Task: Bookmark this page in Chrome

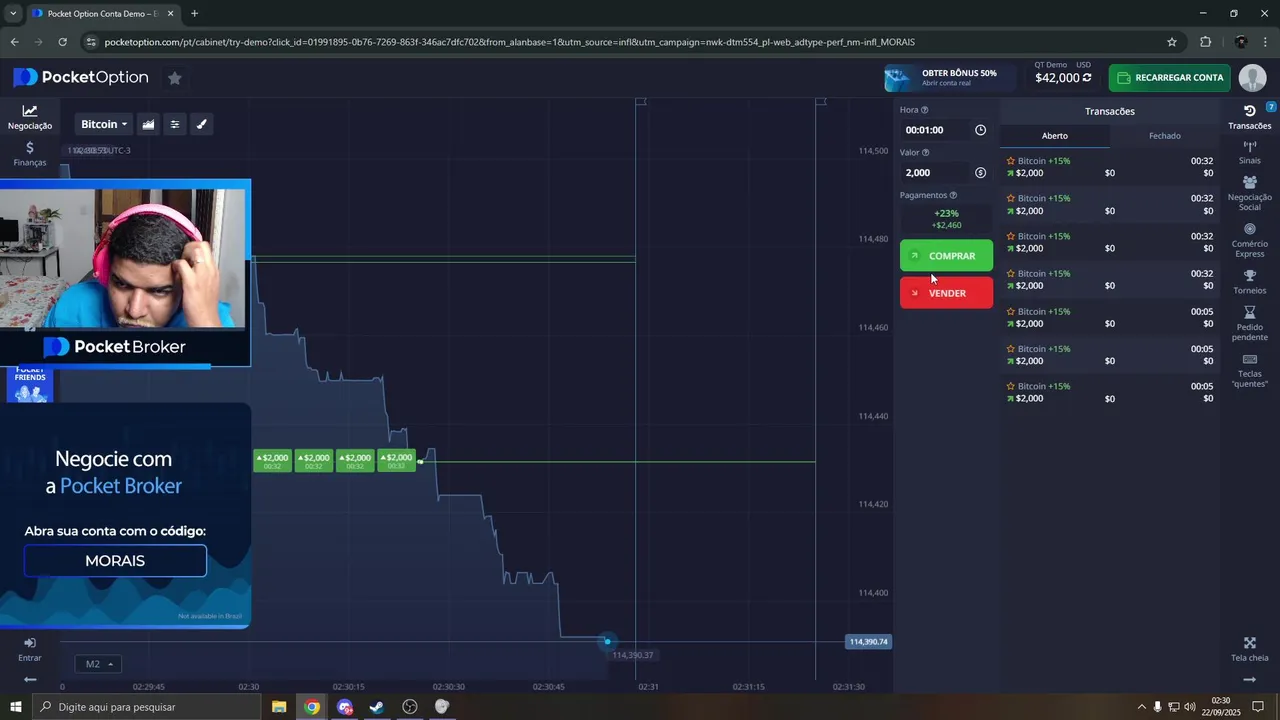Action: coord(1172,42)
